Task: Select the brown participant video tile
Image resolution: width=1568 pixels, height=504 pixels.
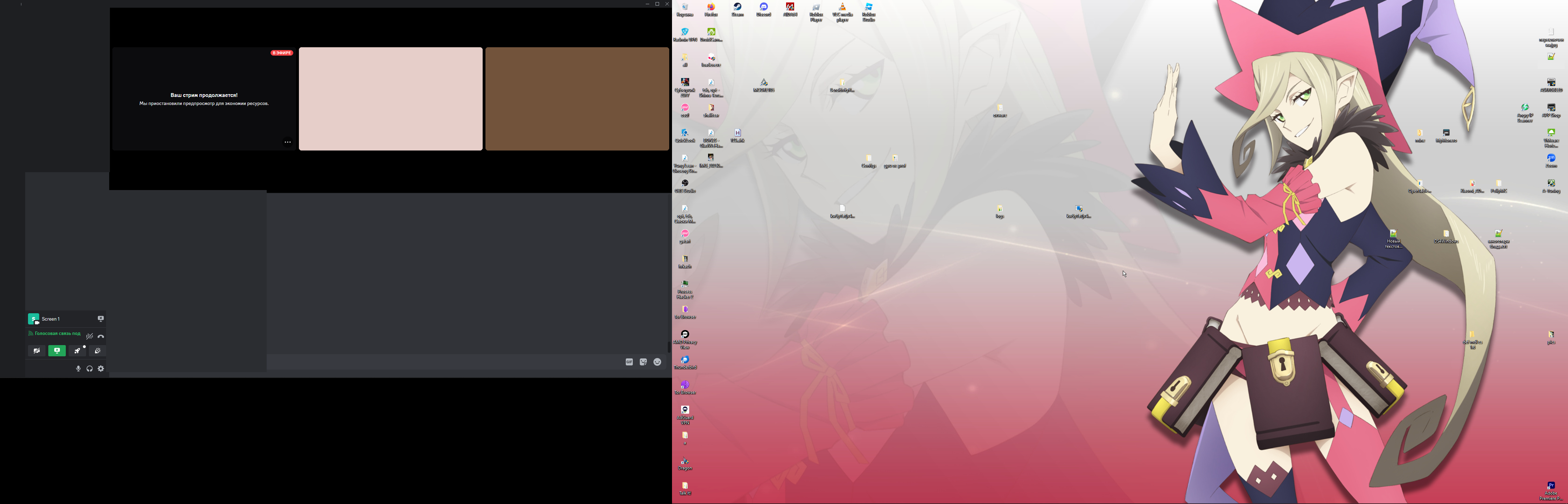Action: 577,99
